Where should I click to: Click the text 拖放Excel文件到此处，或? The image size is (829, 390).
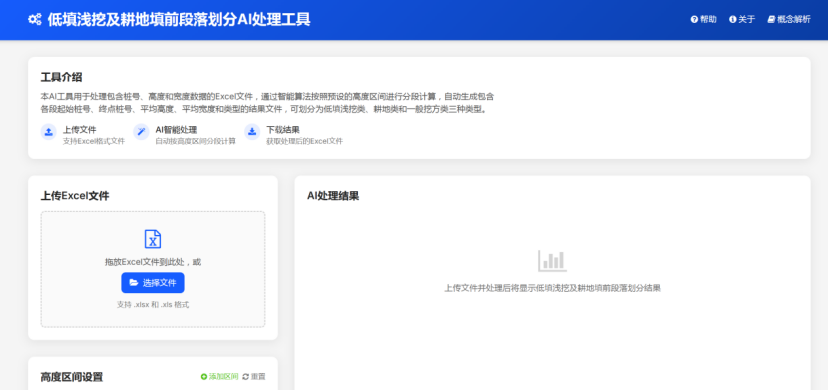point(153,262)
